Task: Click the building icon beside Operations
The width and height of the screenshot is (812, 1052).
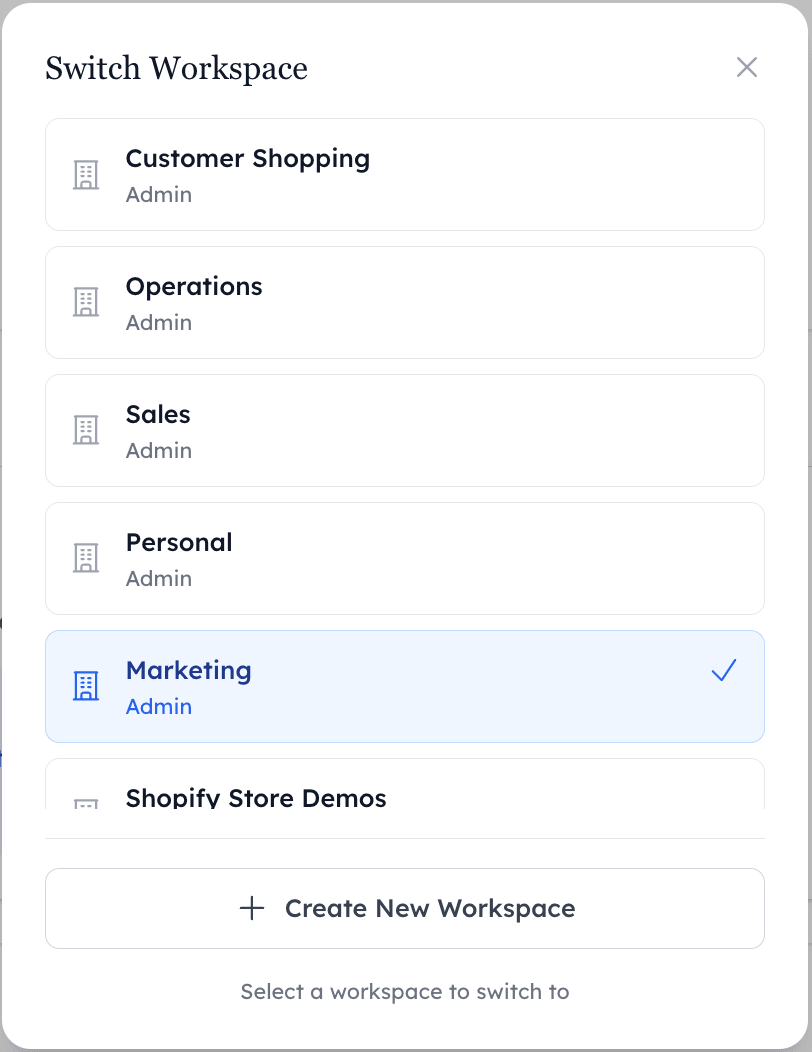Action: pos(86,302)
